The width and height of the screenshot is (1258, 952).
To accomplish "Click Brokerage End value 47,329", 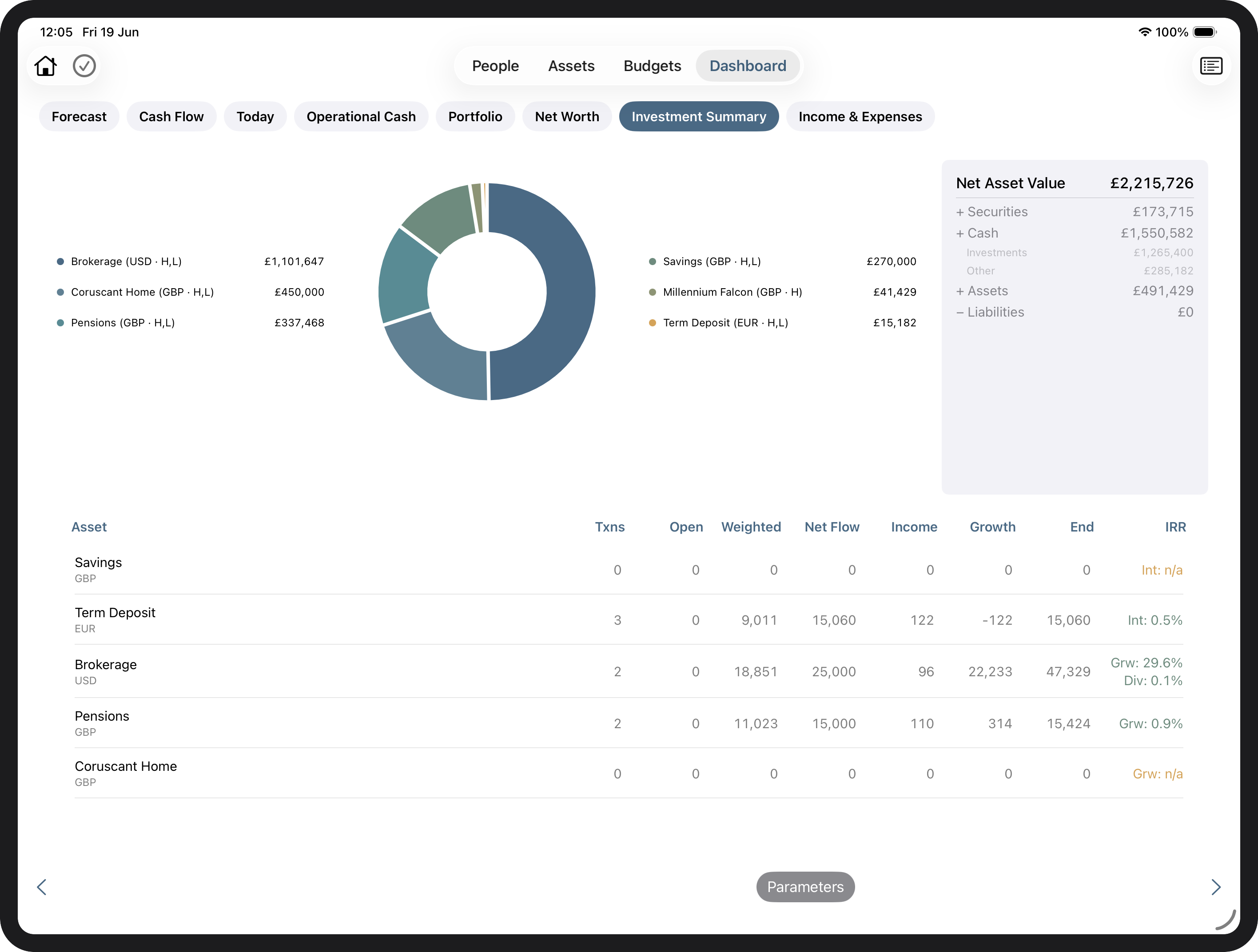I will click(1068, 672).
